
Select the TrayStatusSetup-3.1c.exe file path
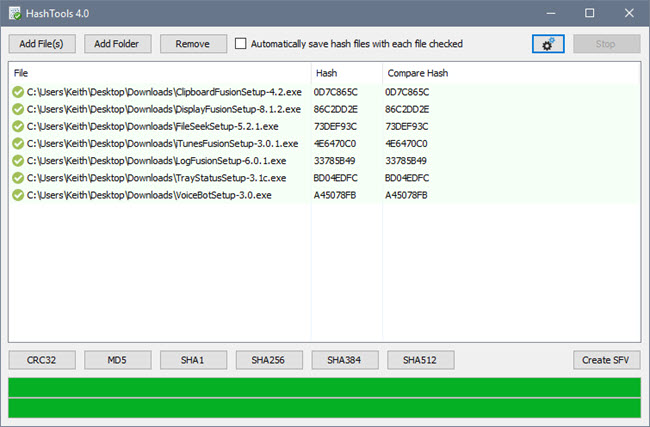pyautogui.click(x=156, y=178)
